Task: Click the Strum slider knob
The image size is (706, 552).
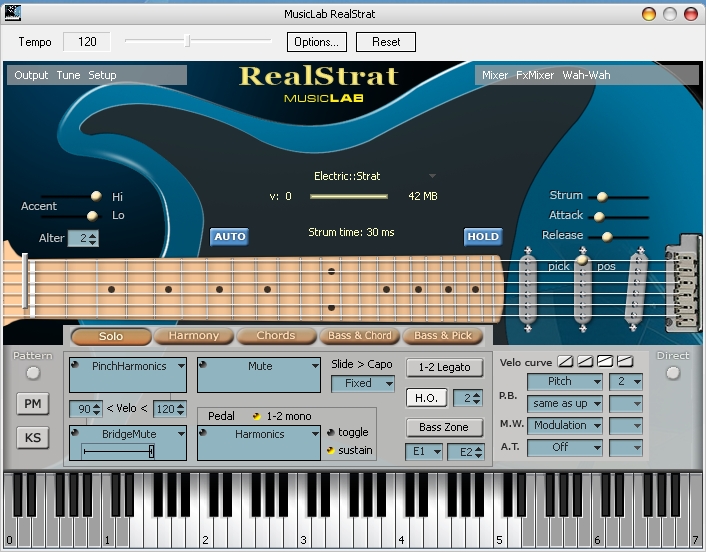Action: point(602,197)
